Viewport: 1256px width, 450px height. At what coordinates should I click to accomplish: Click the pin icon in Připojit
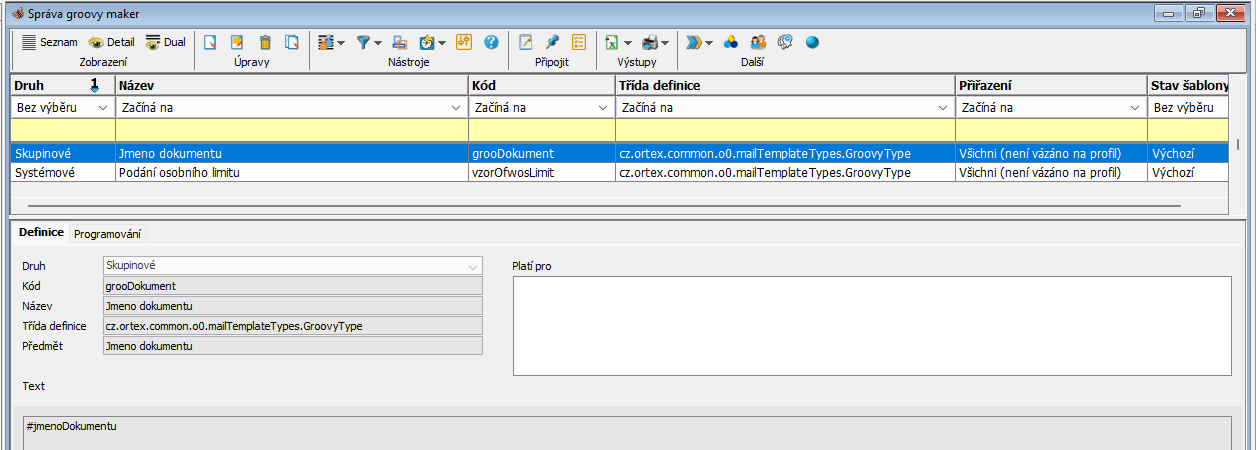(x=552, y=43)
